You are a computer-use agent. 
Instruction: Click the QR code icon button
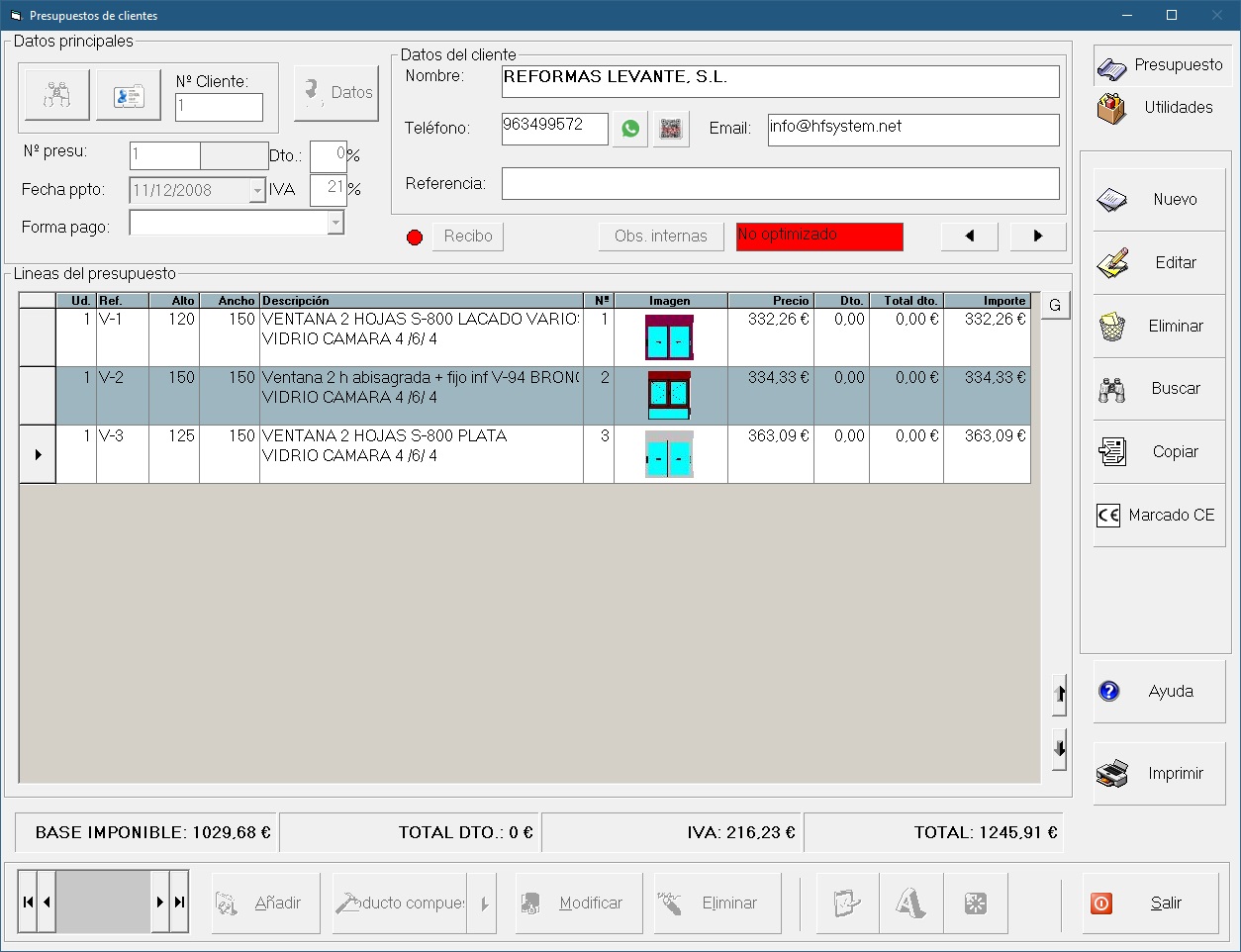pyautogui.click(x=671, y=129)
